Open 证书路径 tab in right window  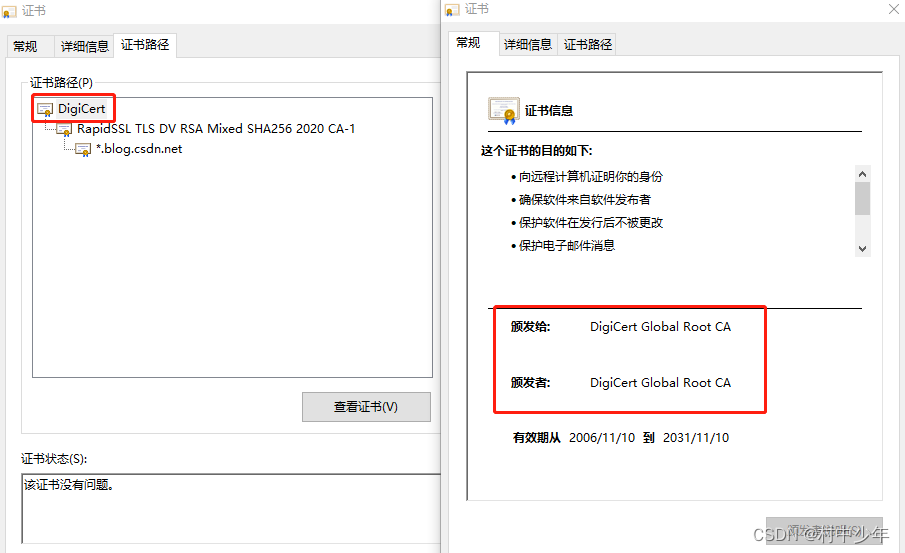coord(588,44)
